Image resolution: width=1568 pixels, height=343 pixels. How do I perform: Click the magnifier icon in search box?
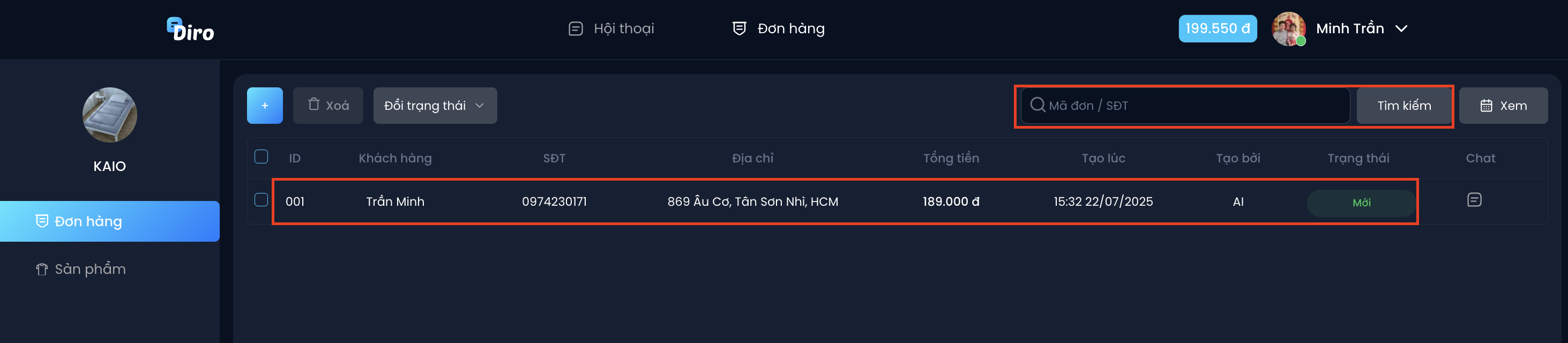click(x=1037, y=105)
